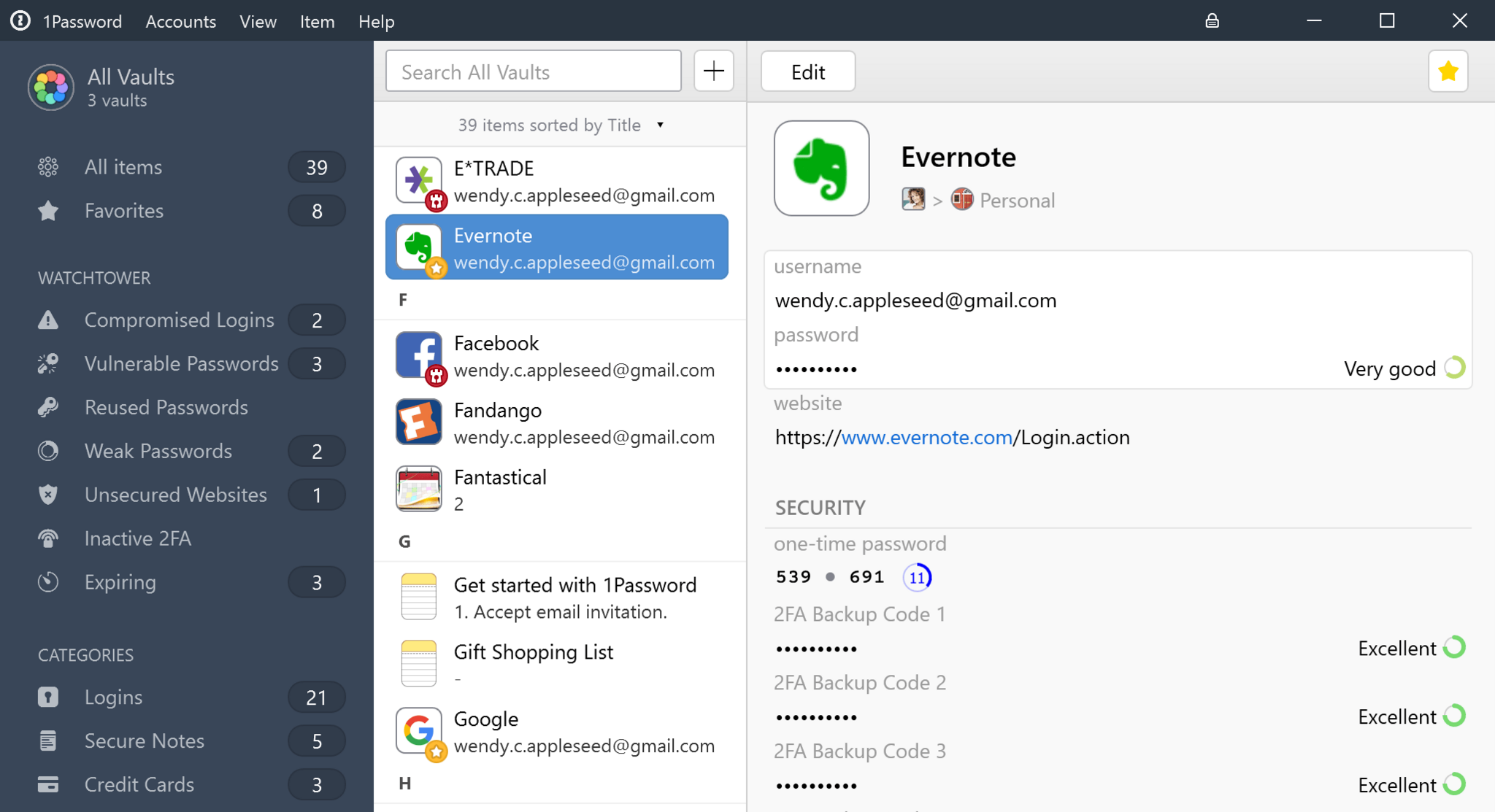Open the Item menu
Image resolution: width=1495 pixels, height=812 pixels.
(318, 22)
